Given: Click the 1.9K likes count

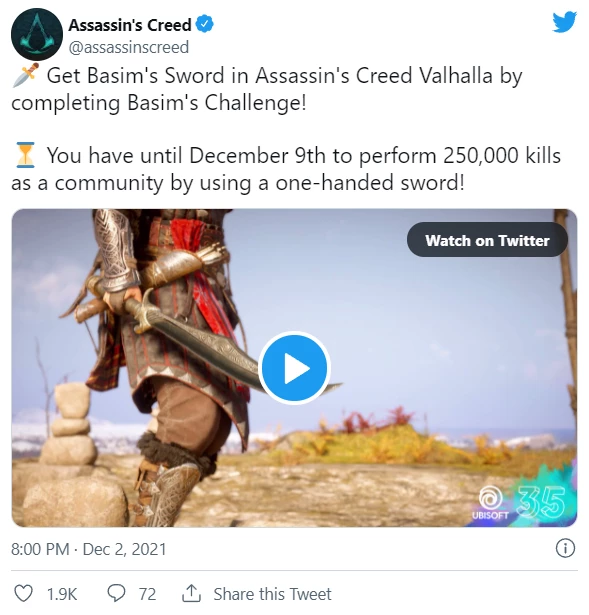Looking at the screenshot, I should [x=62, y=594].
